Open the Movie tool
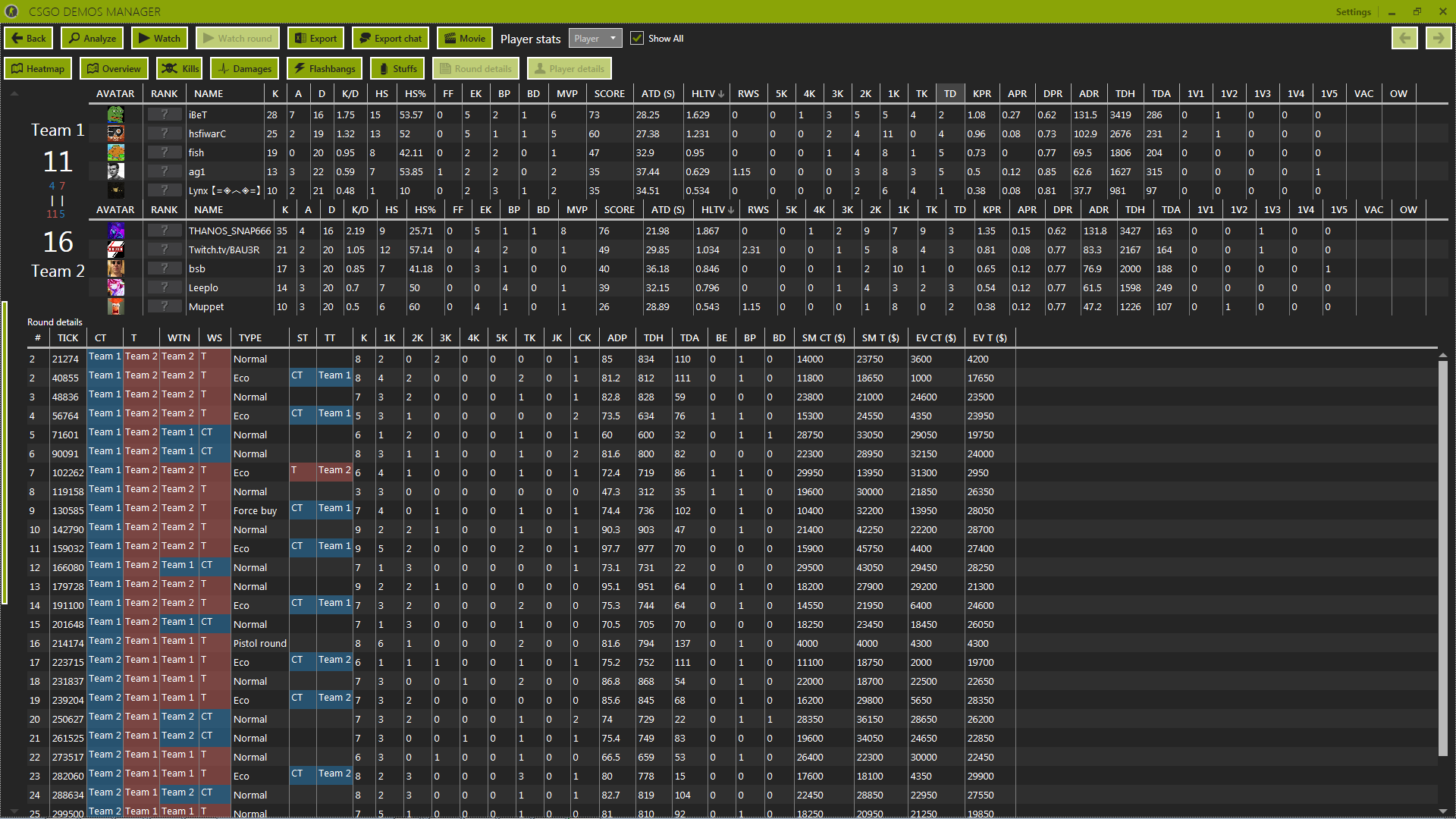1456x819 pixels. [465, 39]
